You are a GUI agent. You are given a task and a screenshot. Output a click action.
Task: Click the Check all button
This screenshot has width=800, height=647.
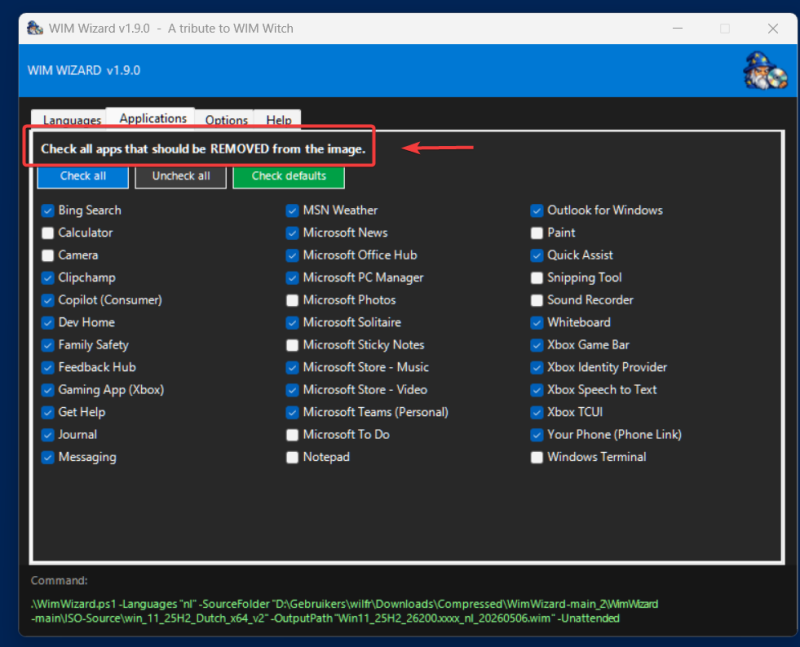[83, 176]
